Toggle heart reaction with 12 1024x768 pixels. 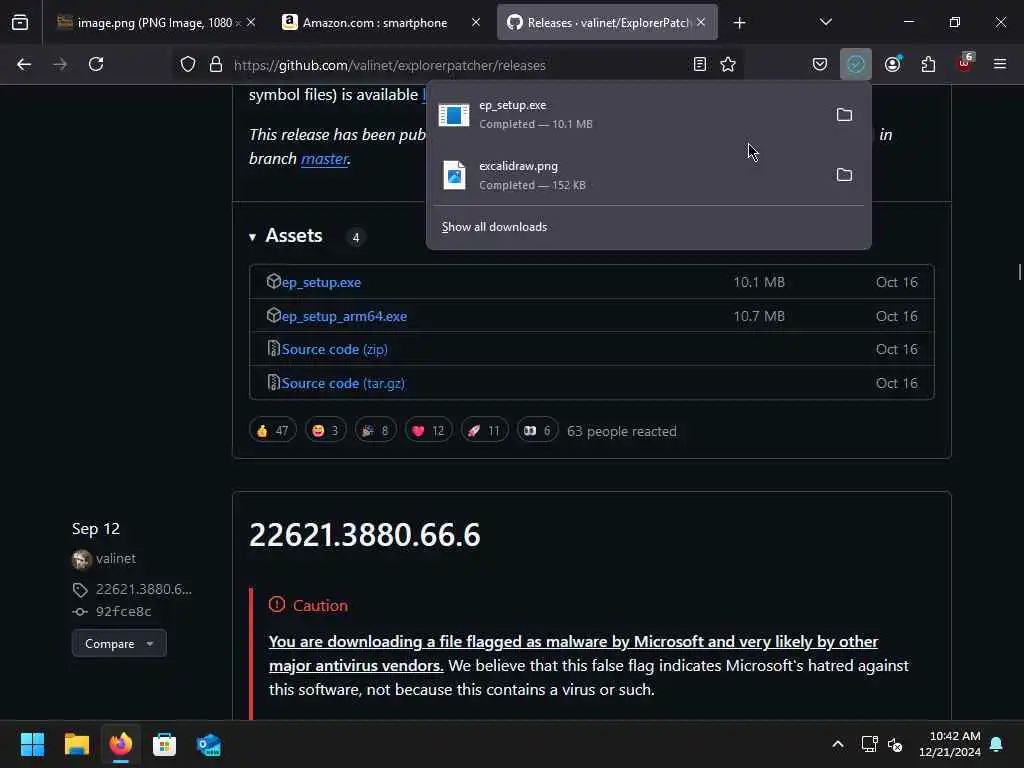pos(428,430)
